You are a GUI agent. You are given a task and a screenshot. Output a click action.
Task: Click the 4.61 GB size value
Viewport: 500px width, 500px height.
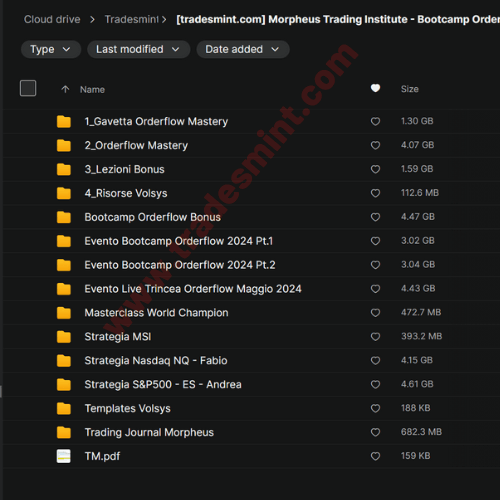(417, 384)
